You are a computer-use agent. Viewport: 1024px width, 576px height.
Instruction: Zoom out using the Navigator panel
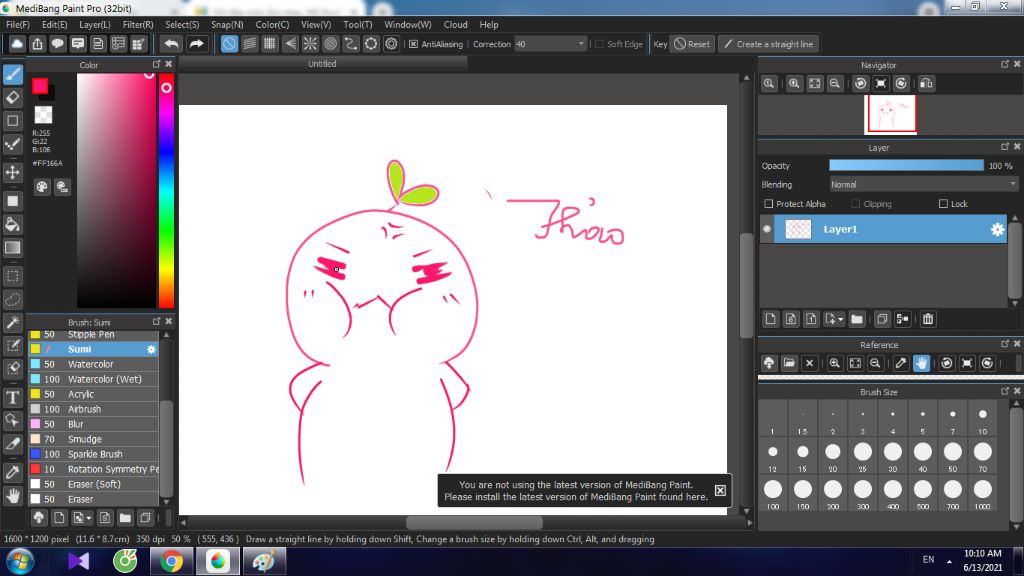(x=835, y=84)
